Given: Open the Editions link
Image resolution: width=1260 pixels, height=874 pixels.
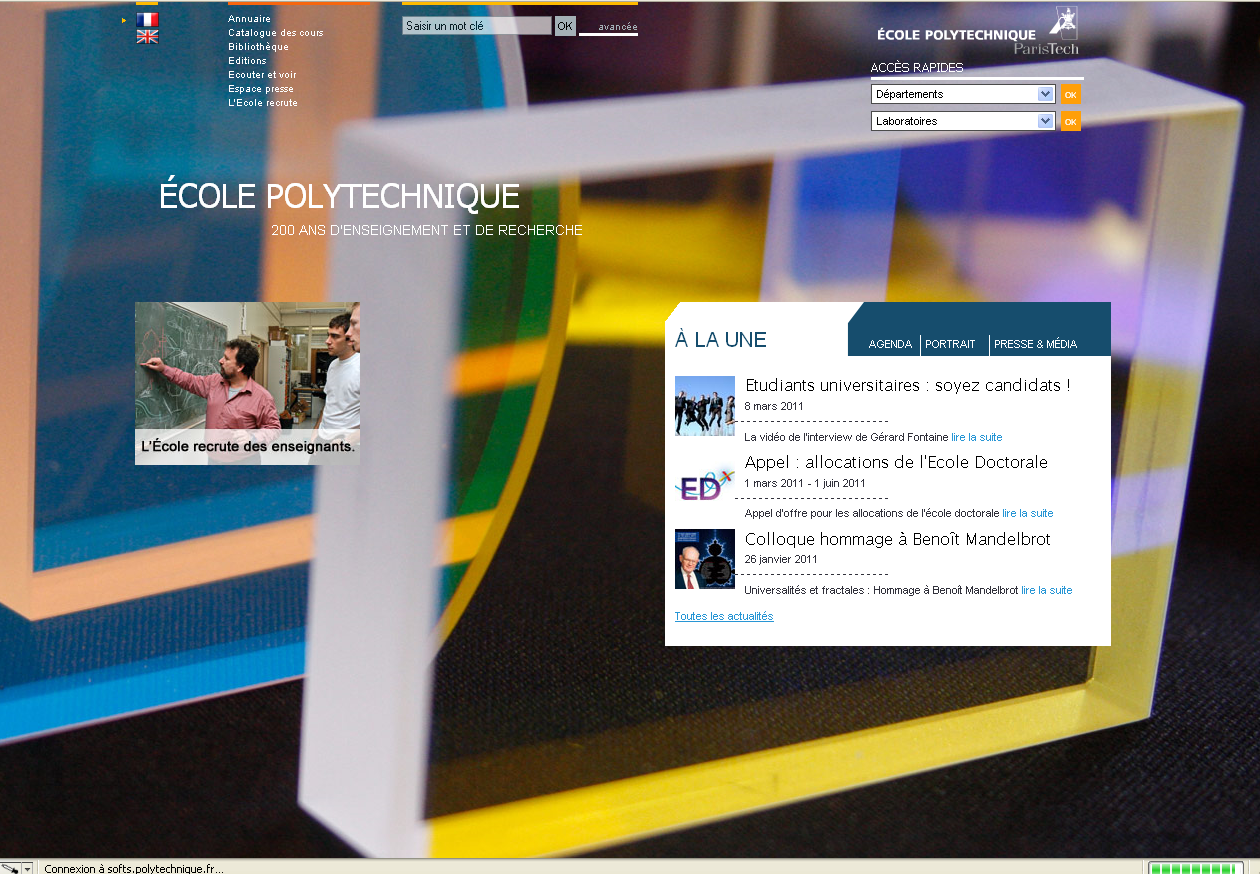Looking at the screenshot, I should tap(247, 61).
